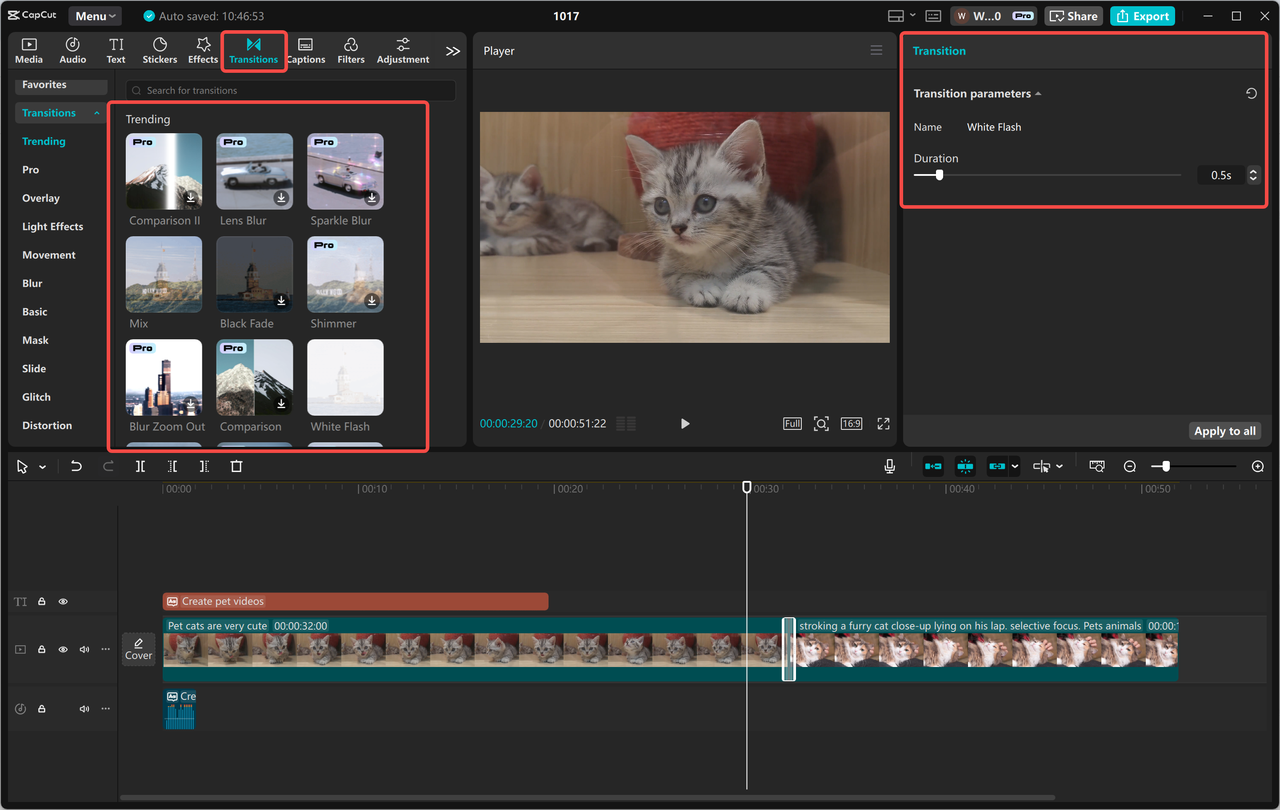Undo the last action
The height and width of the screenshot is (810, 1280).
pos(76,467)
